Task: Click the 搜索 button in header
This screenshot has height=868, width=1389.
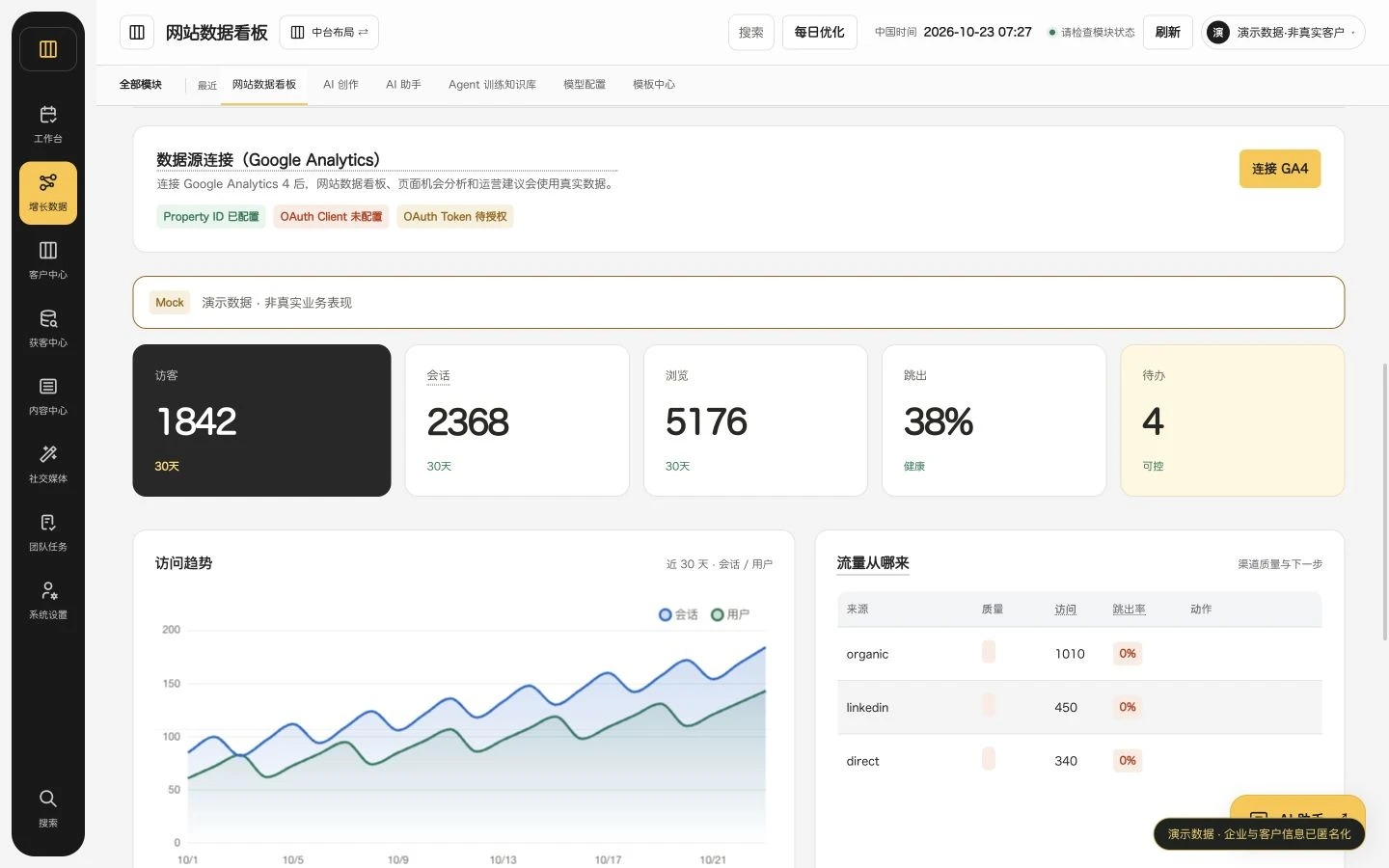Action: 751,33
